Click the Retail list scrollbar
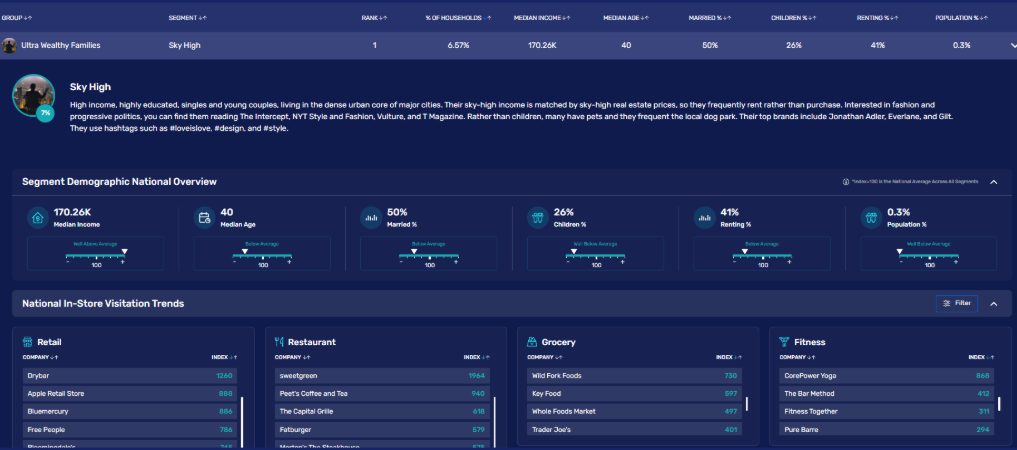This screenshot has height=450, width=1017. tap(242, 422)
